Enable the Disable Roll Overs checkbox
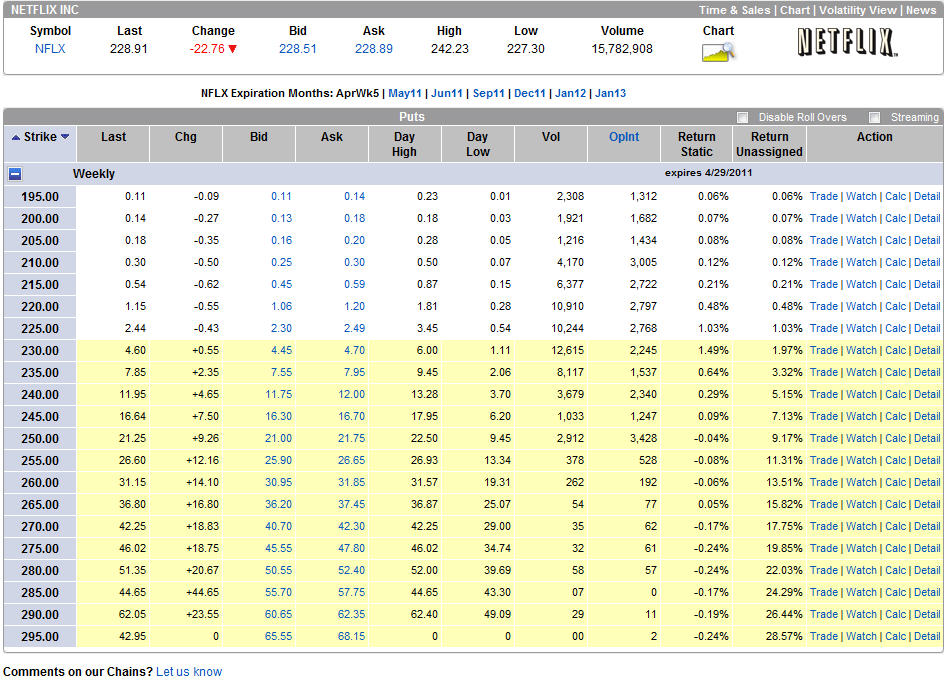The height and width of the screenshot is (689, 952). 743,117
